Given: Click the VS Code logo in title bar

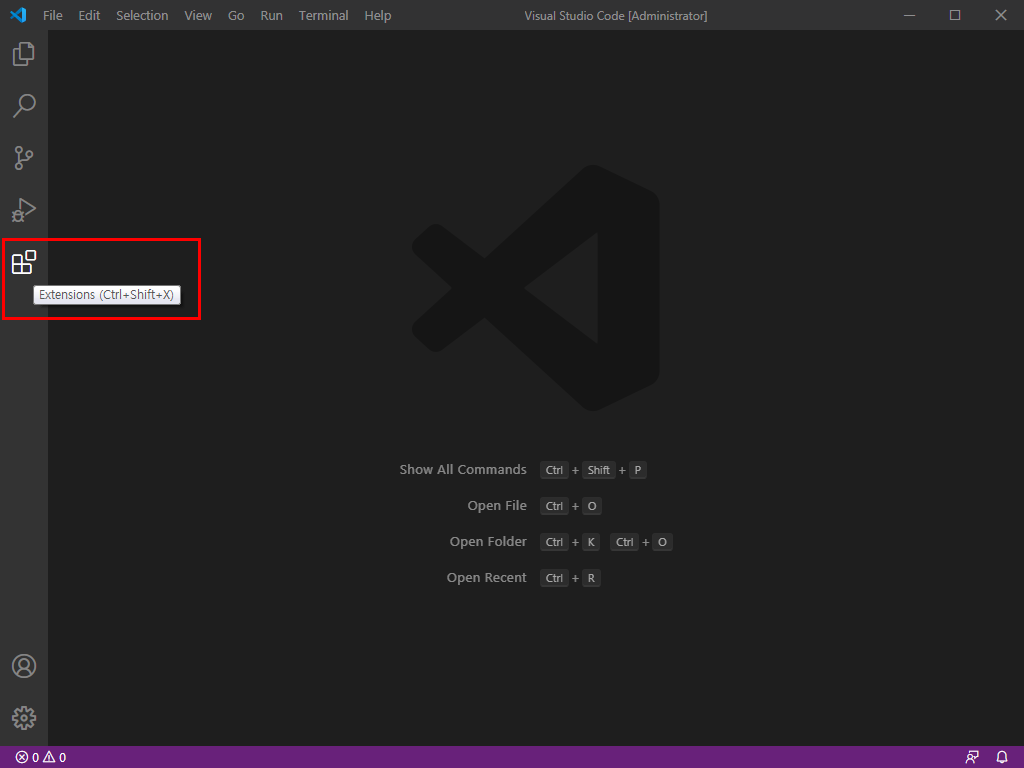Looking at the screenshot, I should [x=18, y=15].
